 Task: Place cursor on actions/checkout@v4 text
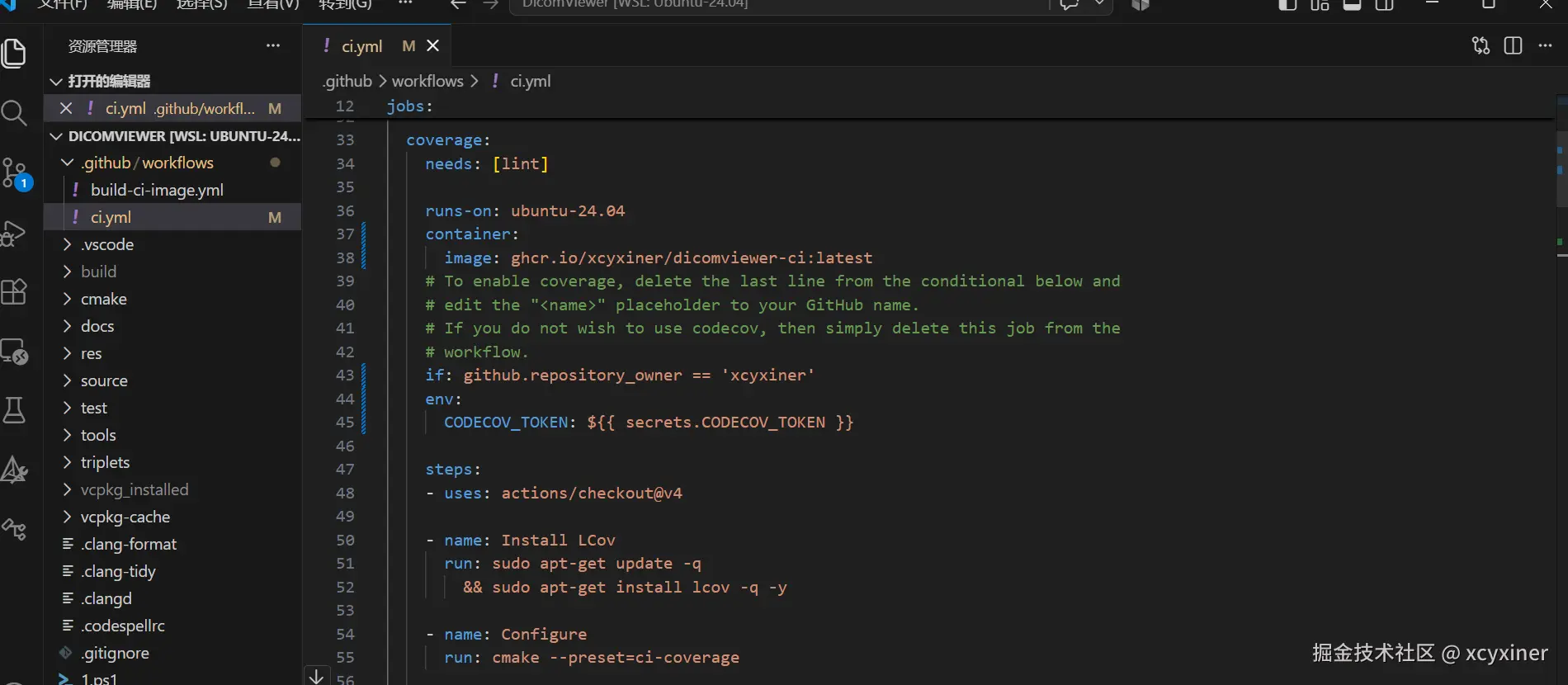(592, 494)
